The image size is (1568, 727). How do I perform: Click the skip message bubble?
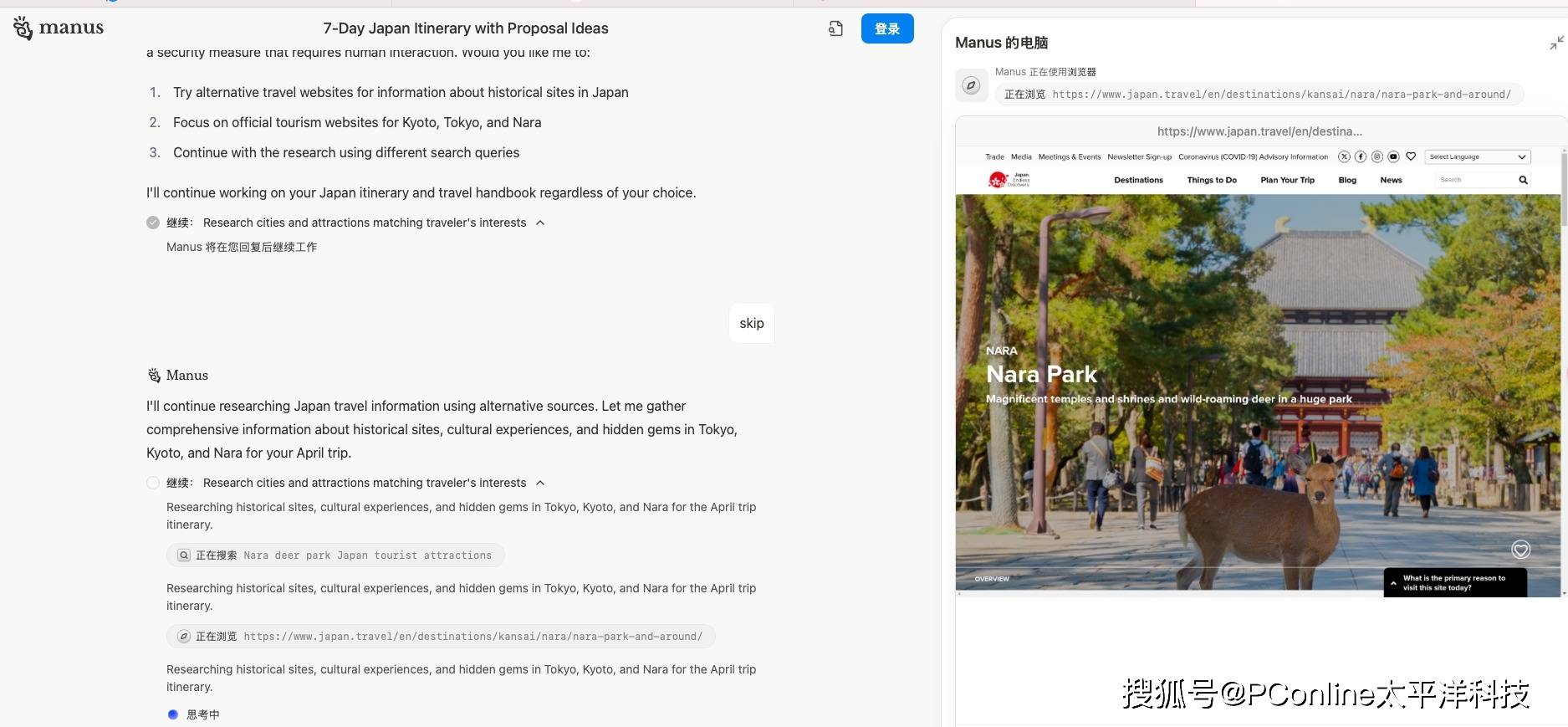click(751, 323)
